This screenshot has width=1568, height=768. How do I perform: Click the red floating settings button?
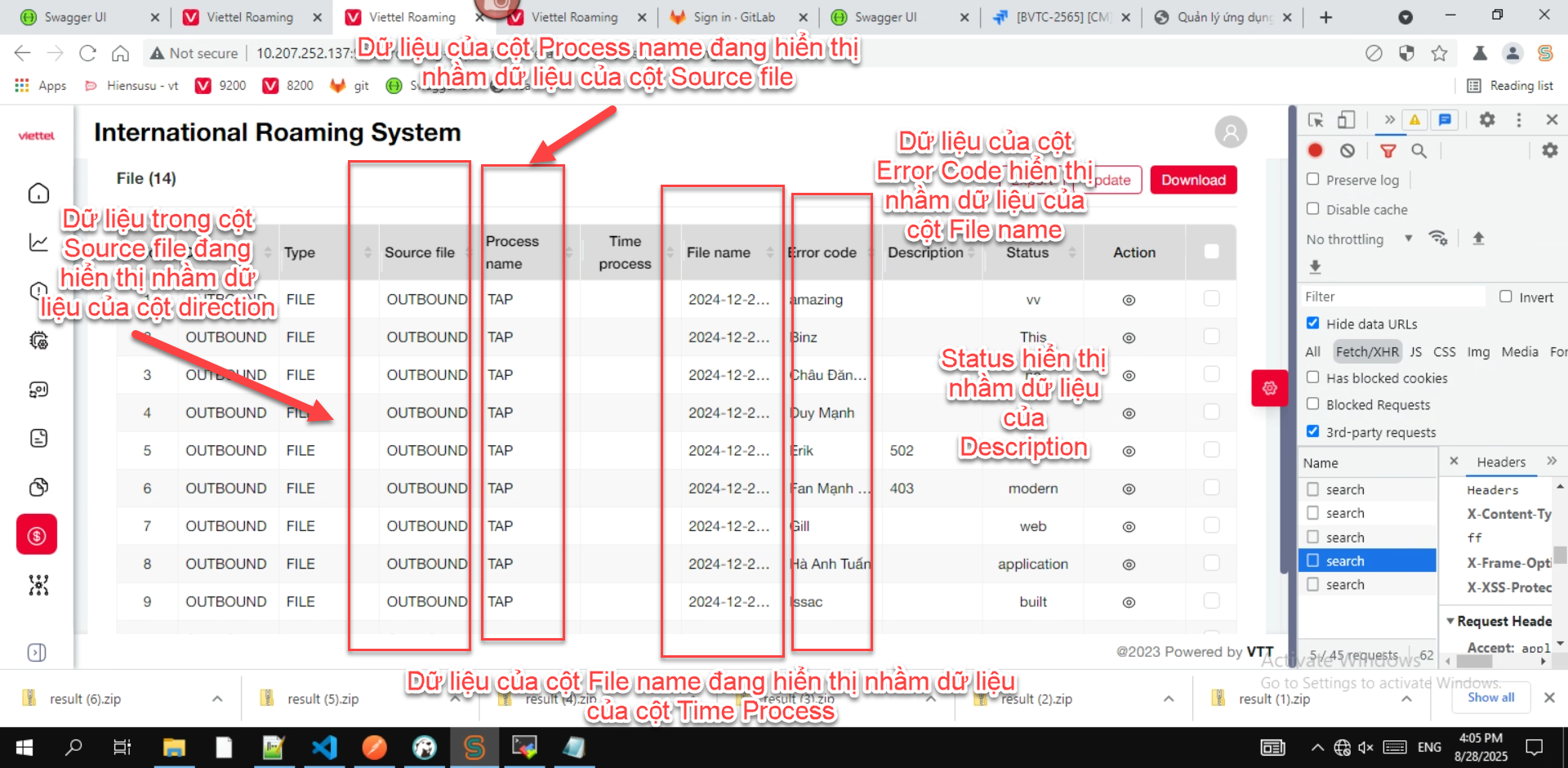tap(1269, 388)
